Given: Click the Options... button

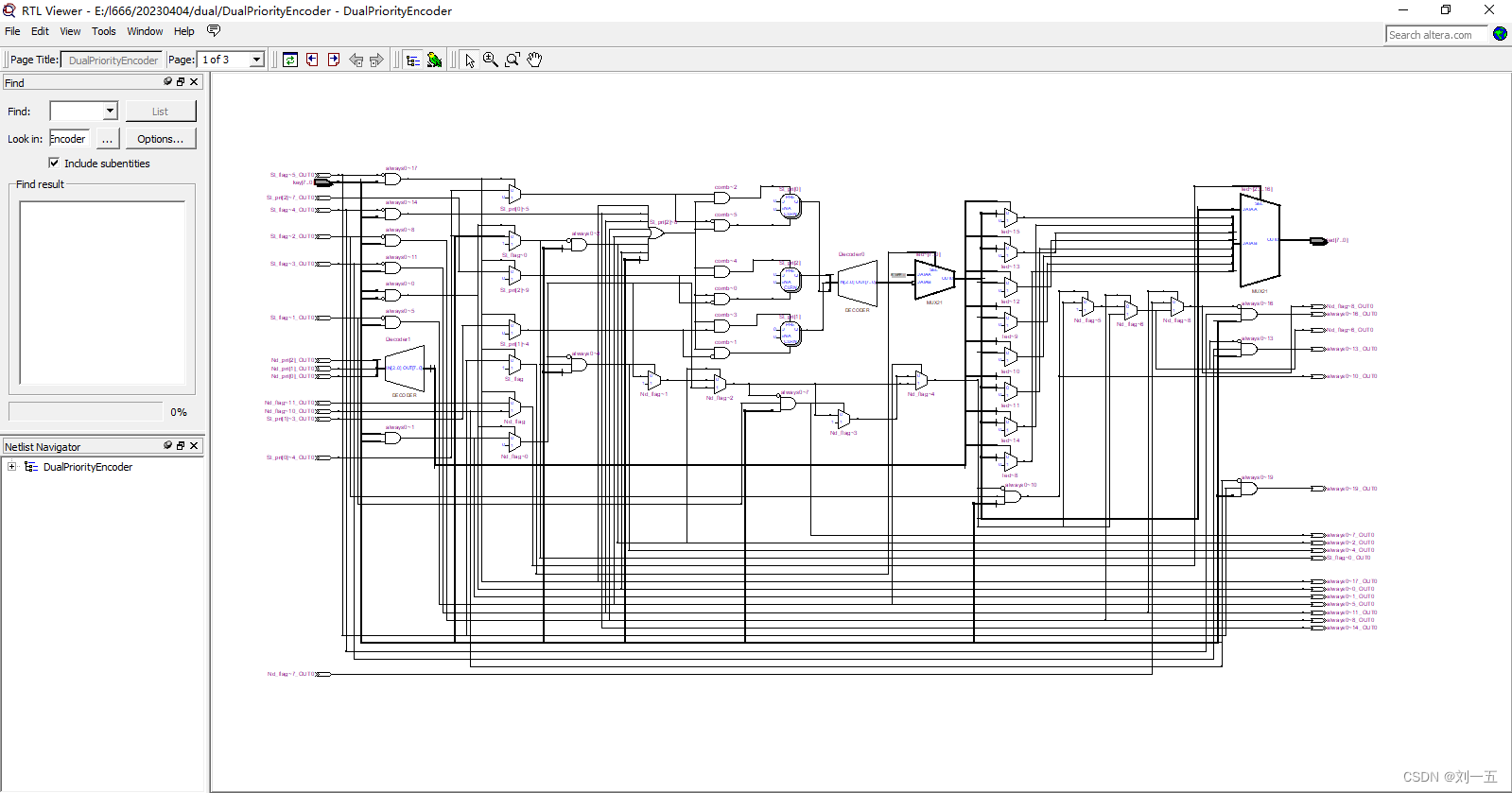Looking at the screenshot, I should [x=161, y=139].
